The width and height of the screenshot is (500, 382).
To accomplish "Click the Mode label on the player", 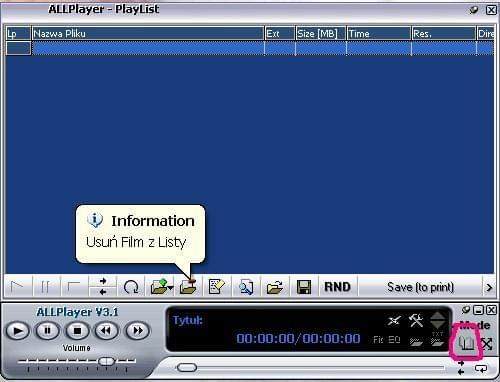I will 475,325.
